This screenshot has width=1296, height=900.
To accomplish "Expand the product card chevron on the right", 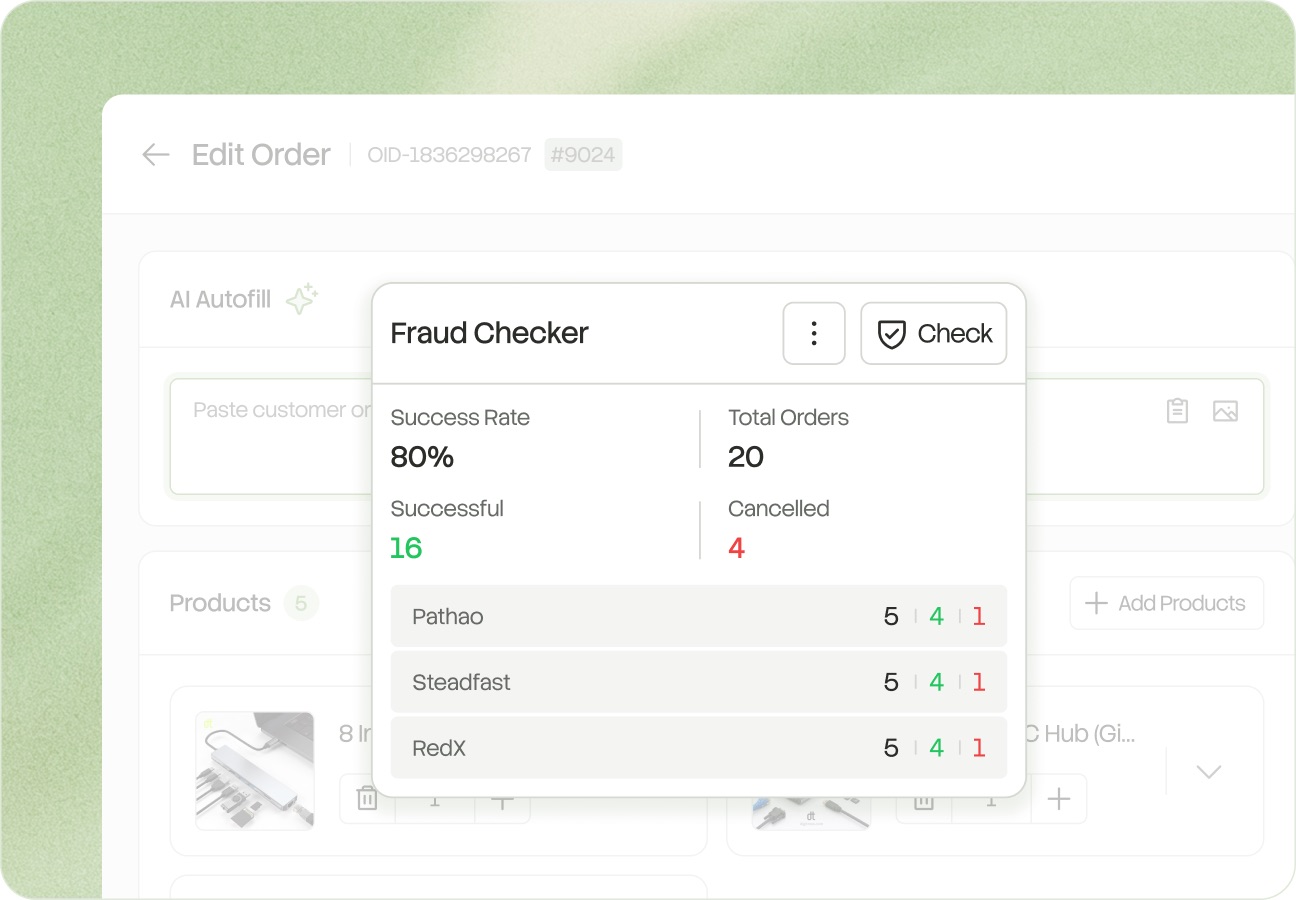I will click(1209, 771).
